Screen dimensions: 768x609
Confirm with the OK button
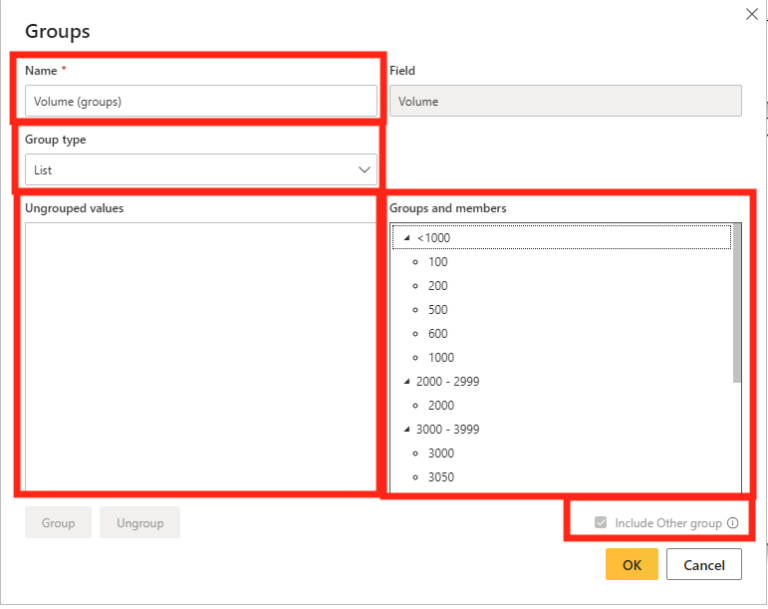[631, 564]
